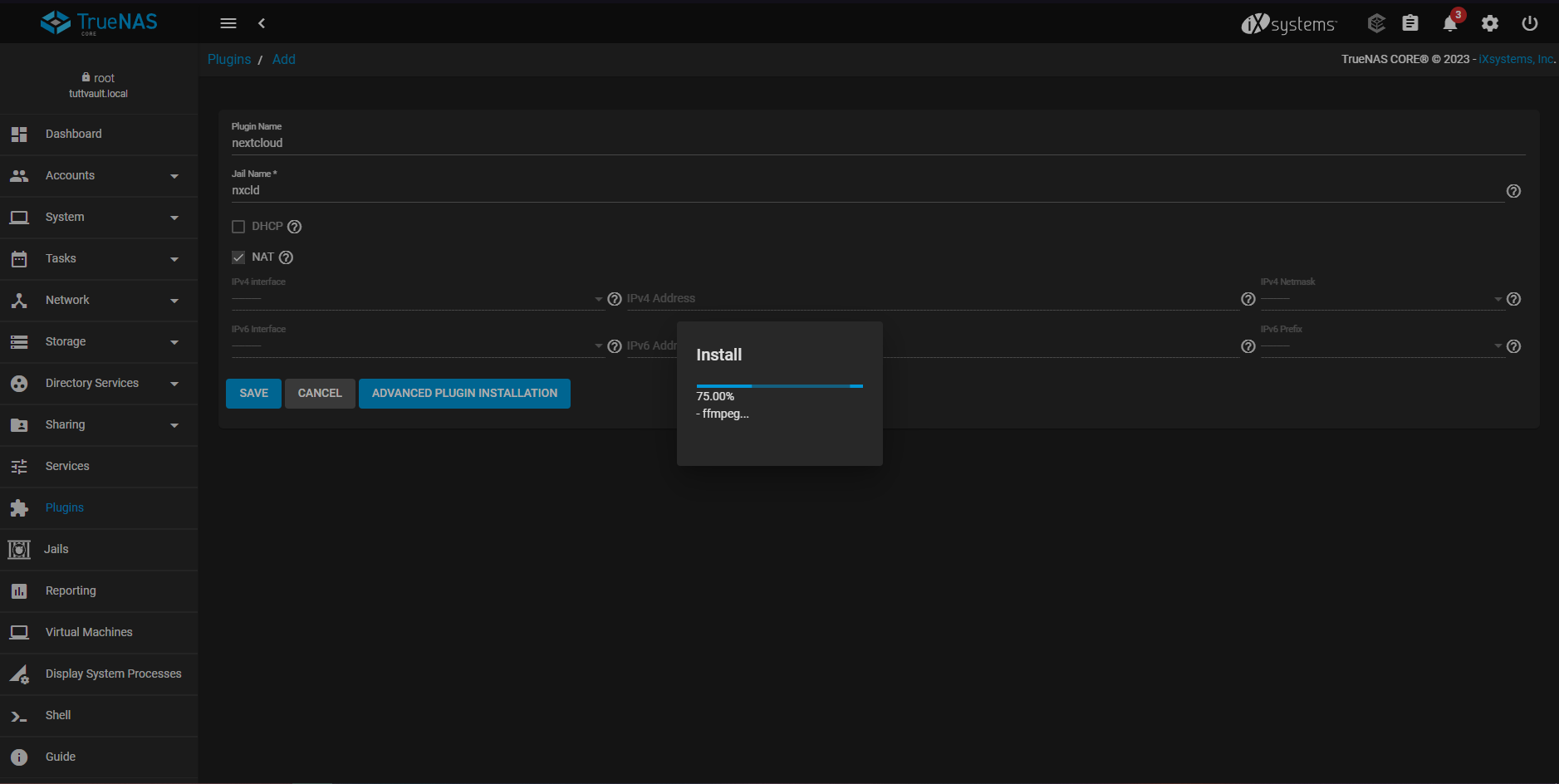
Task: Open IPv6 Prefix dropdown
Action: point(1382,346)
